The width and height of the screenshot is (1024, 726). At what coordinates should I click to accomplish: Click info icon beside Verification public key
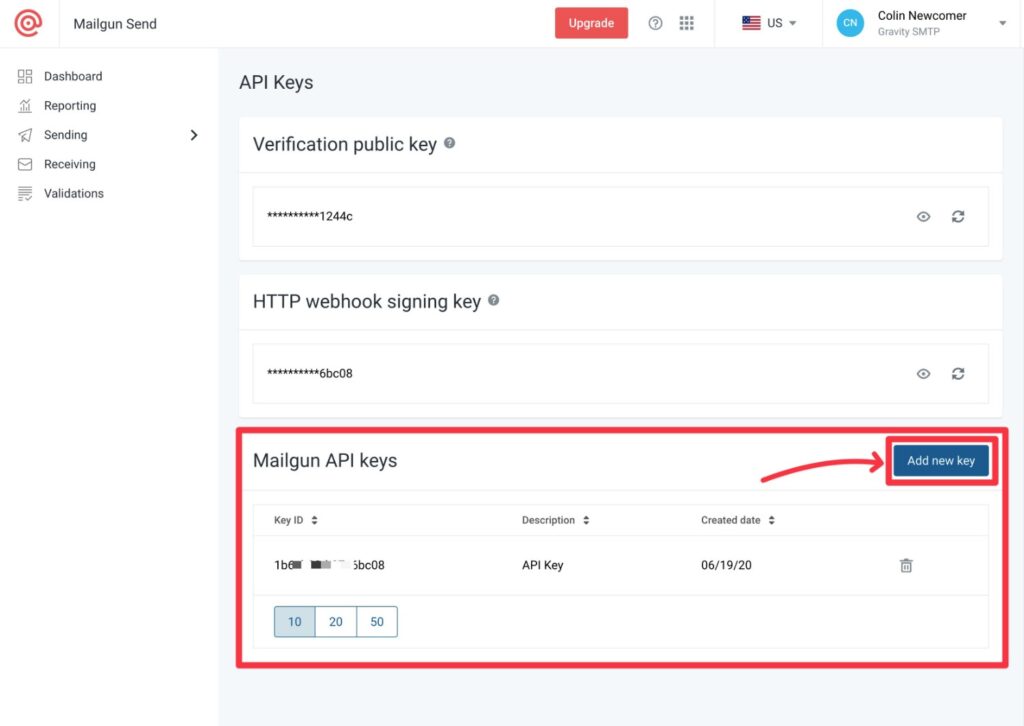(450, 144)
